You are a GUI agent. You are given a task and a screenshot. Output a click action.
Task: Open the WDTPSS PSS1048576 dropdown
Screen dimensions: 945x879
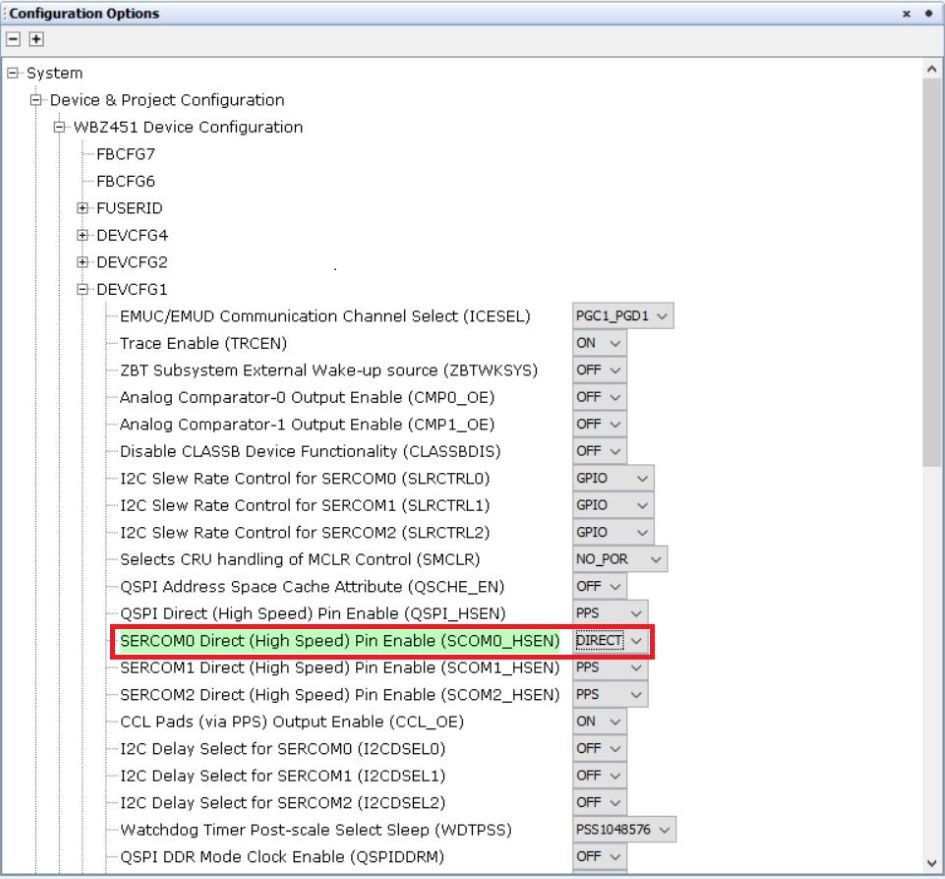point(624,829)
